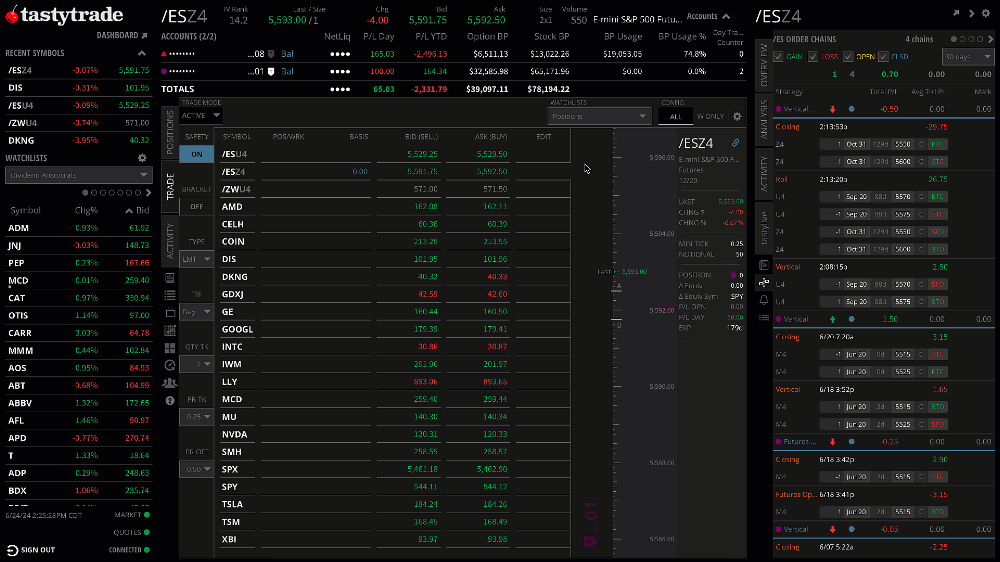This screenshot has width=1000, height=562.
Task: Toggle the CLSD checkbox
Action: pos(883,57)
